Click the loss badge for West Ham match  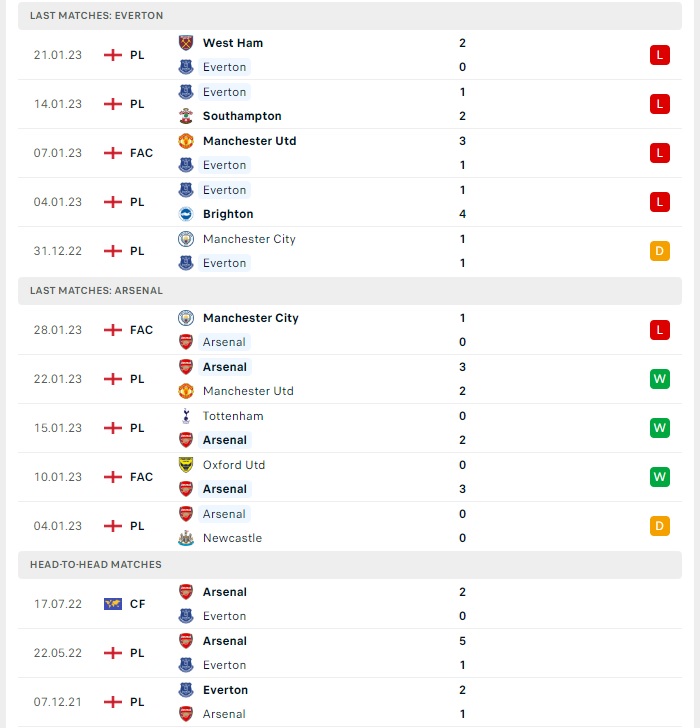pos(660,55)
